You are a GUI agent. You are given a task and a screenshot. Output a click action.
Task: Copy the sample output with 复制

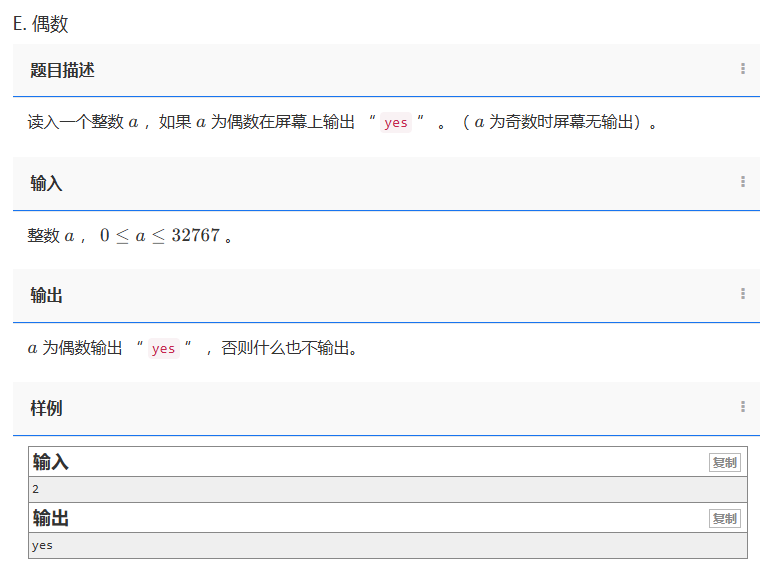click(724, 518)
